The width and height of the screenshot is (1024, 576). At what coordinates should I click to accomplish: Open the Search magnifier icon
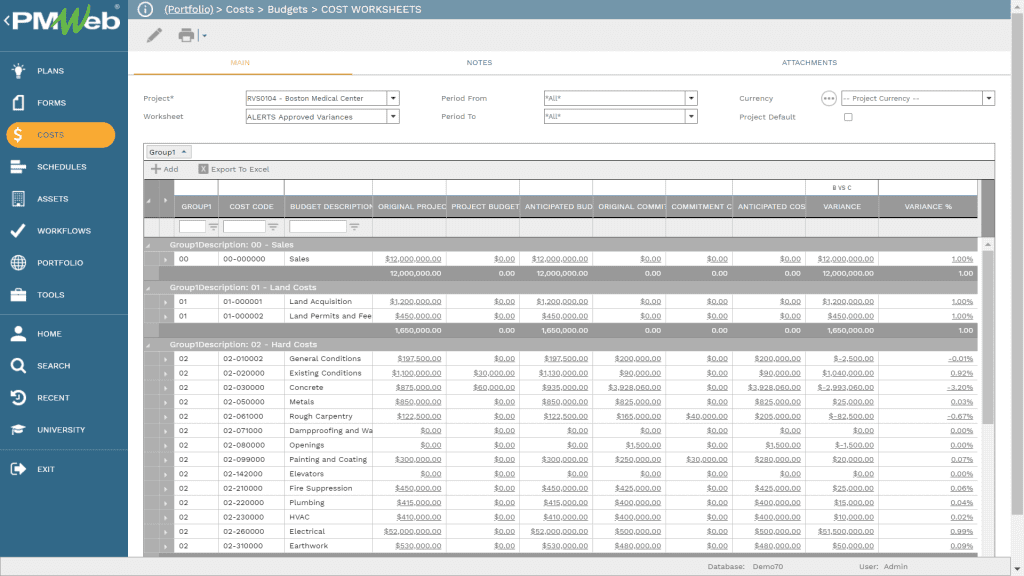pyautogui.click(x=18, y=366)
